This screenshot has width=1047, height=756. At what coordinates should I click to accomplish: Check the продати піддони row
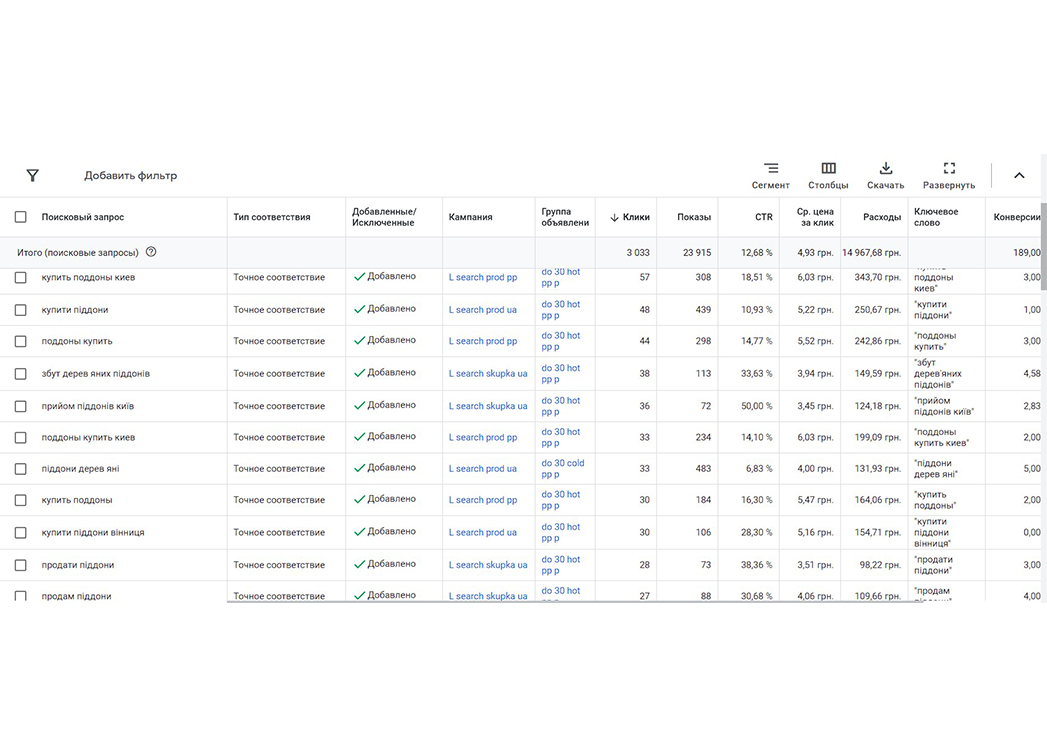point(21,565)
